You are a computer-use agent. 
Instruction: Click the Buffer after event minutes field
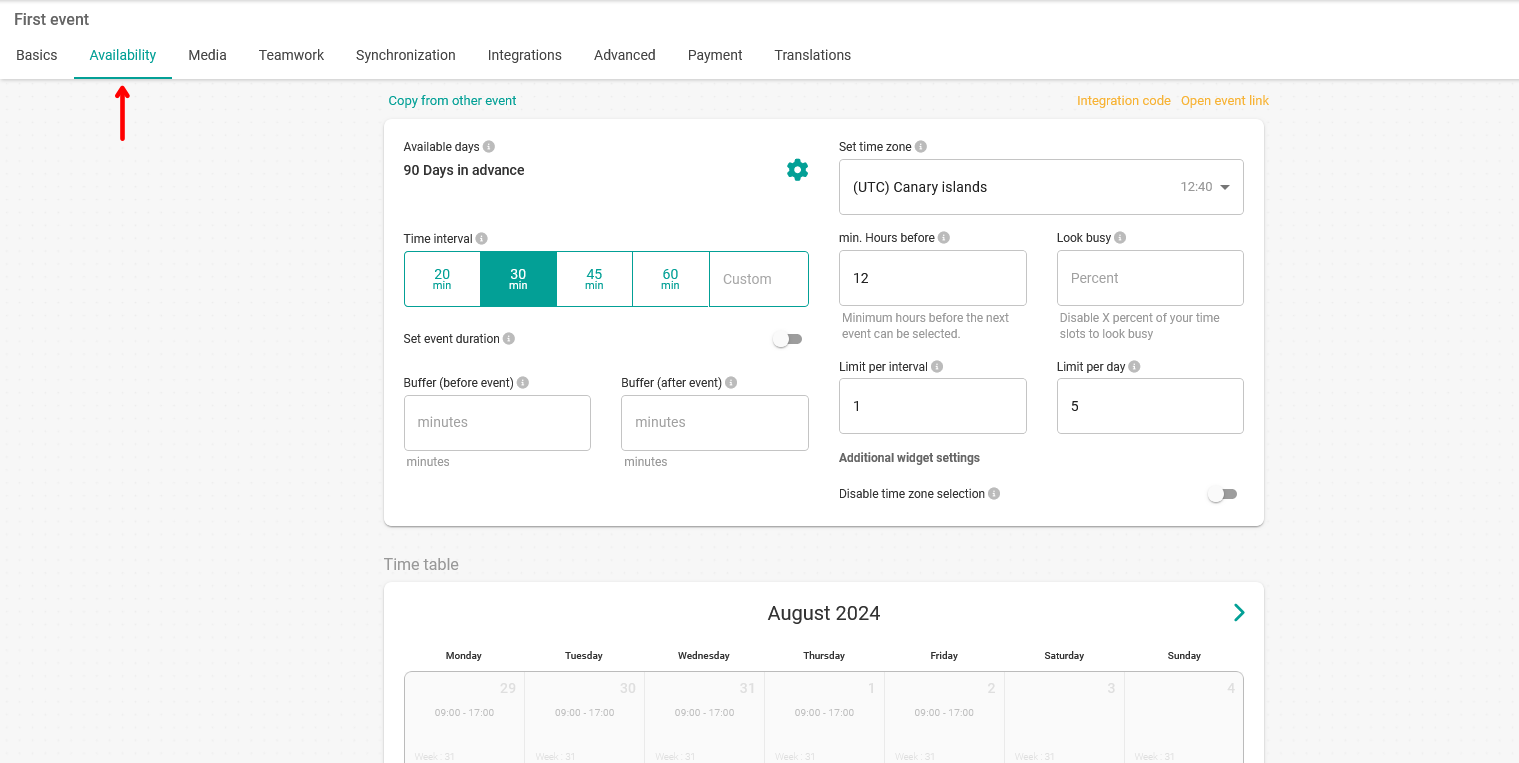point(715,423)
